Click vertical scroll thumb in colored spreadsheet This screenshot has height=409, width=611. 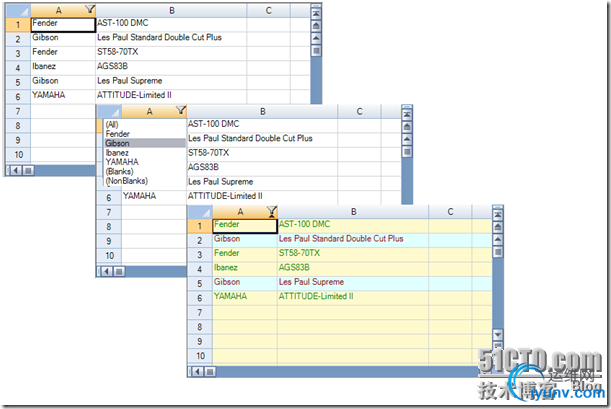[x=498, y=252]
